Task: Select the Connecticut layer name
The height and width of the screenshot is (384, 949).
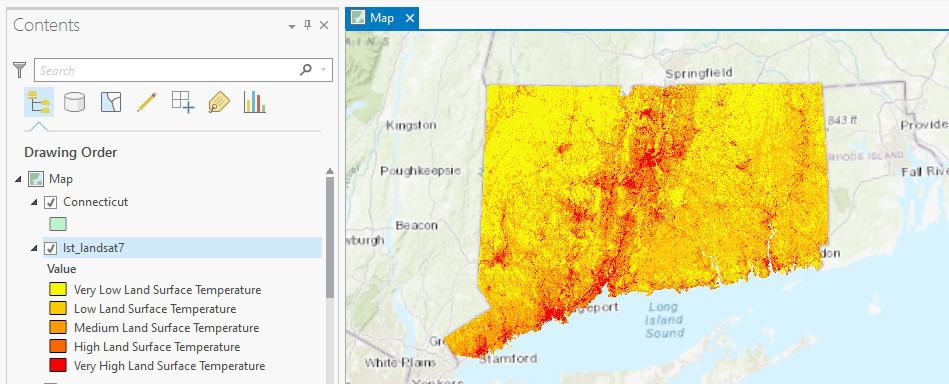Action: 96,202
